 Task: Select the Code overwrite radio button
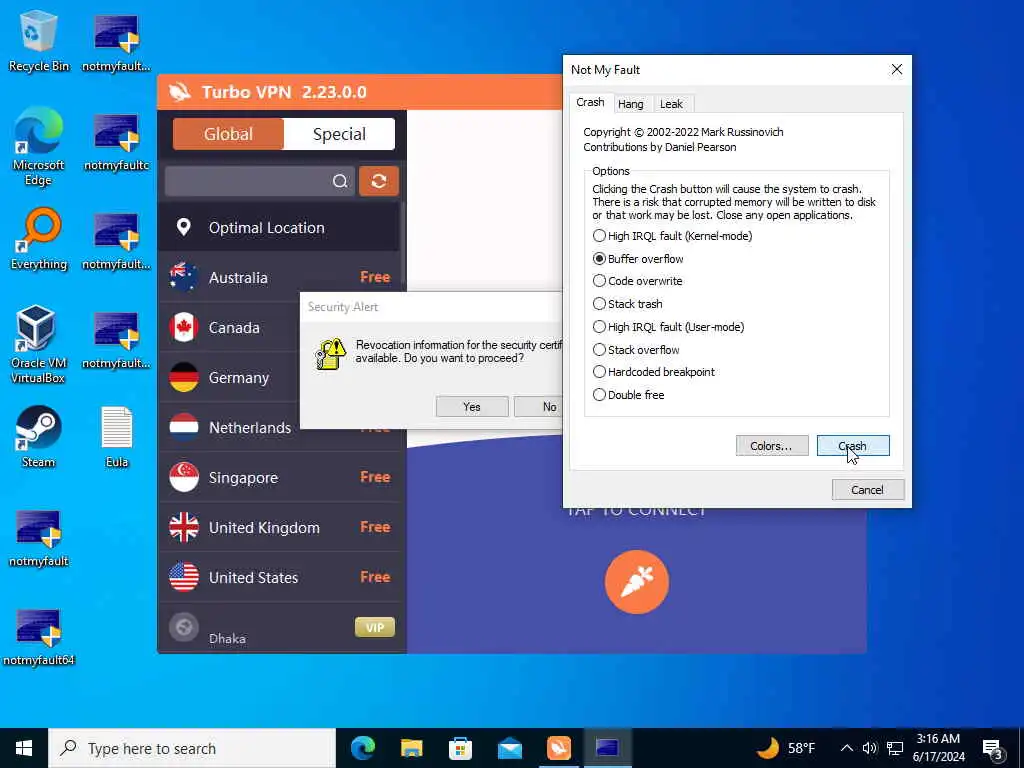[599, 281]
